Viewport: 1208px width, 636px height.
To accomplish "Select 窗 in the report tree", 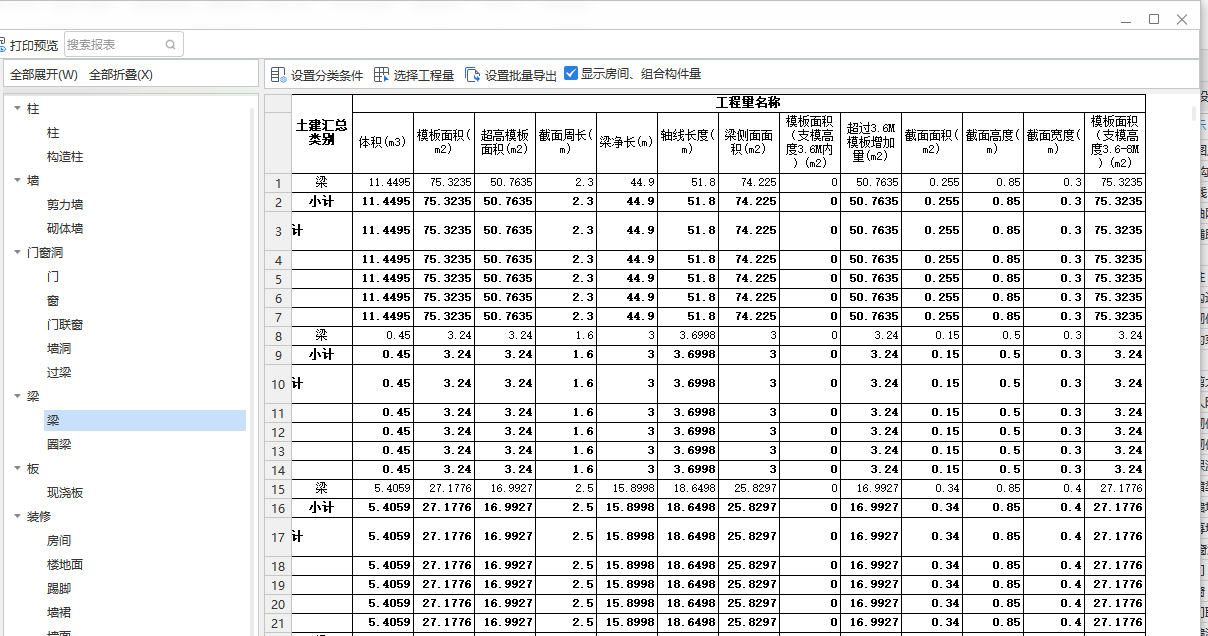I will (x=53, y=301).
